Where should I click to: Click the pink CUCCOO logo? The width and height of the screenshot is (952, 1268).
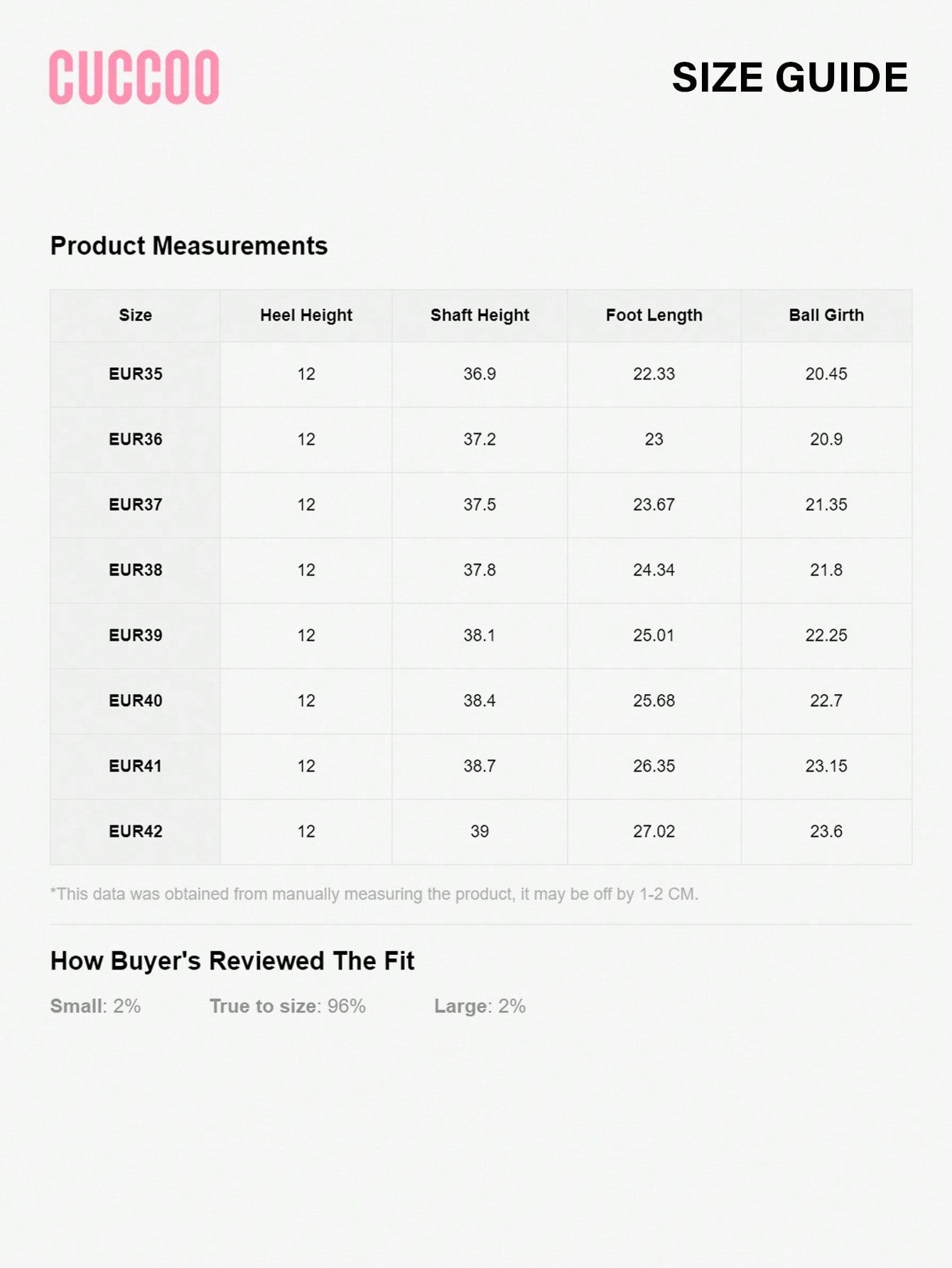(x=134, y=77)
